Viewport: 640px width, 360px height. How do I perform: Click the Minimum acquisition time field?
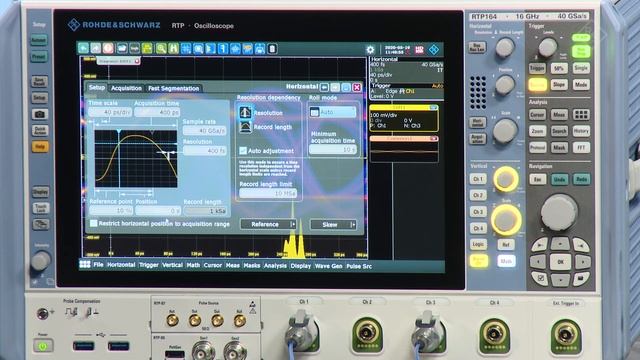[333, 150]
